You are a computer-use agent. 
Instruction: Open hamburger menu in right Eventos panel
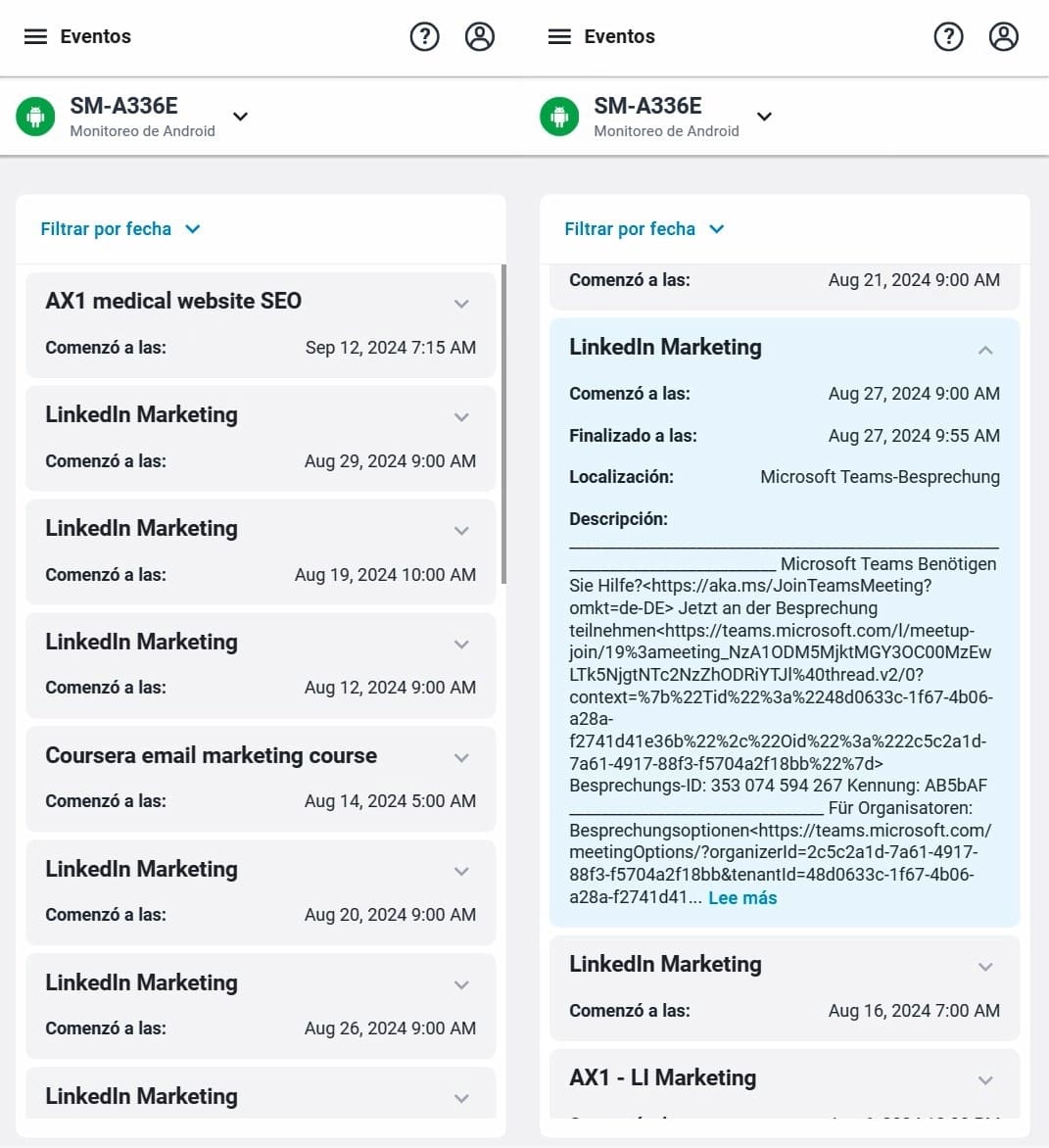pyautogui.click(x=559, y=36)
